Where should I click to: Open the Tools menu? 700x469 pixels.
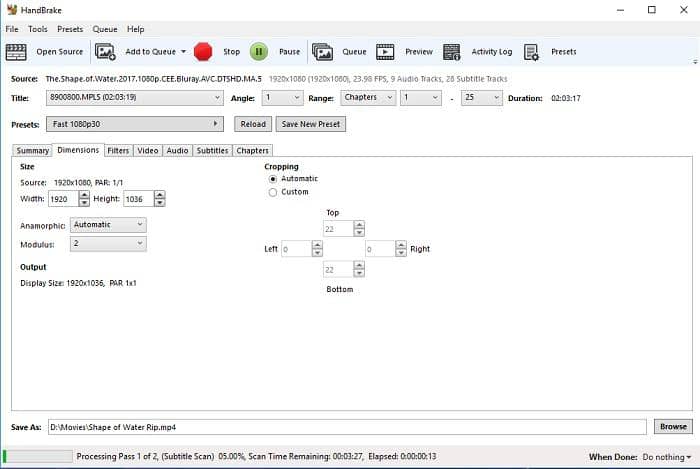[38, 29]
